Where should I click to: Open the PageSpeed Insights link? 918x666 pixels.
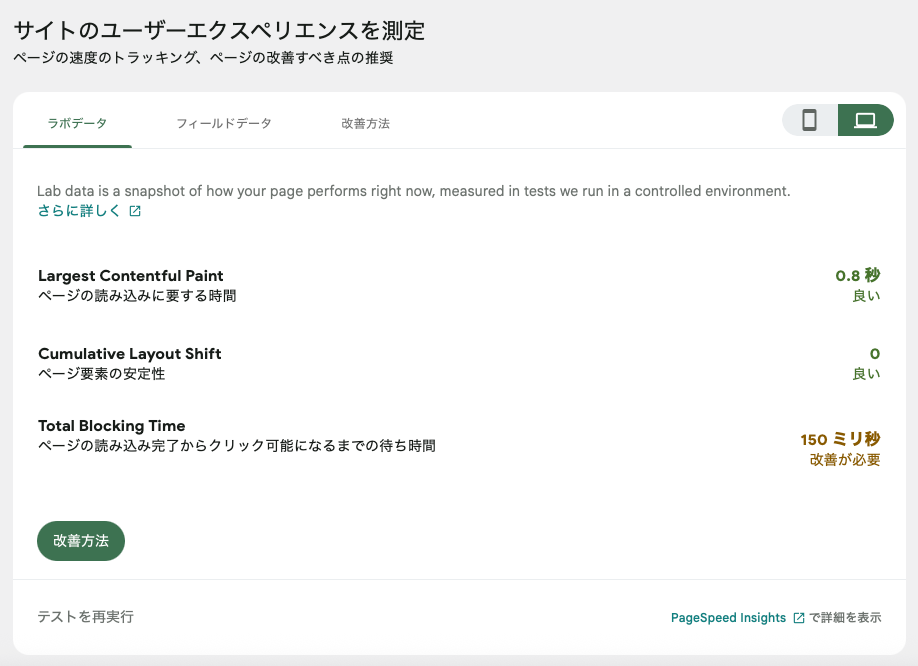[x=728, y=618]
